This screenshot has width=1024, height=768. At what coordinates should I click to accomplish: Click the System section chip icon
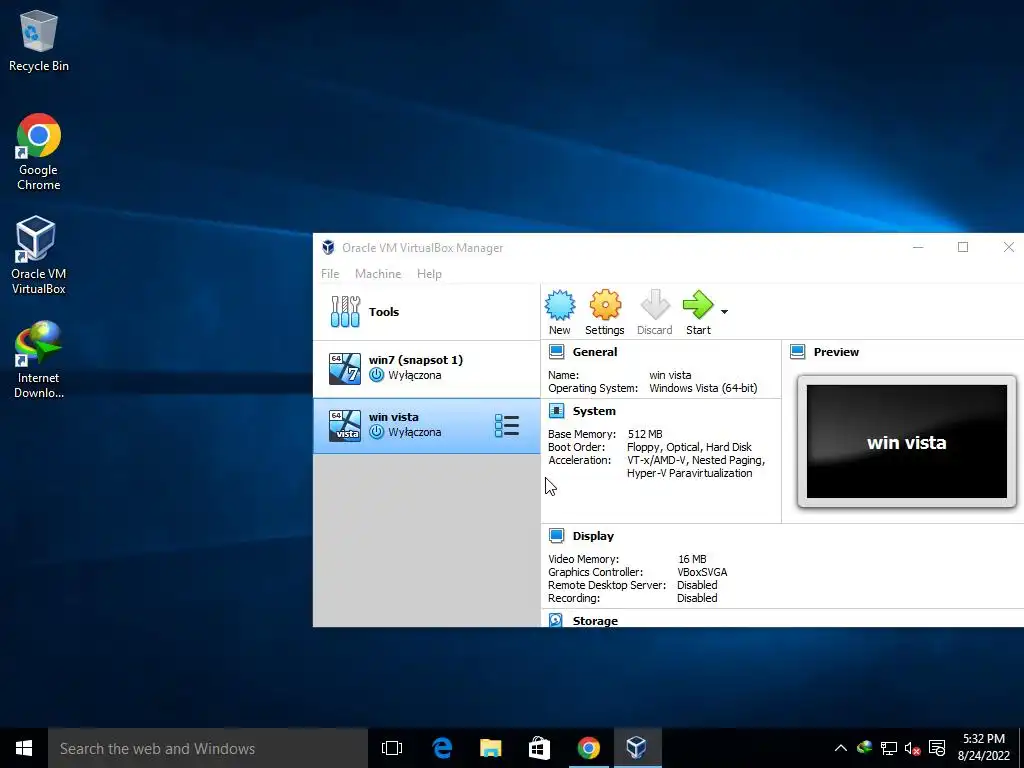[556, 411]
